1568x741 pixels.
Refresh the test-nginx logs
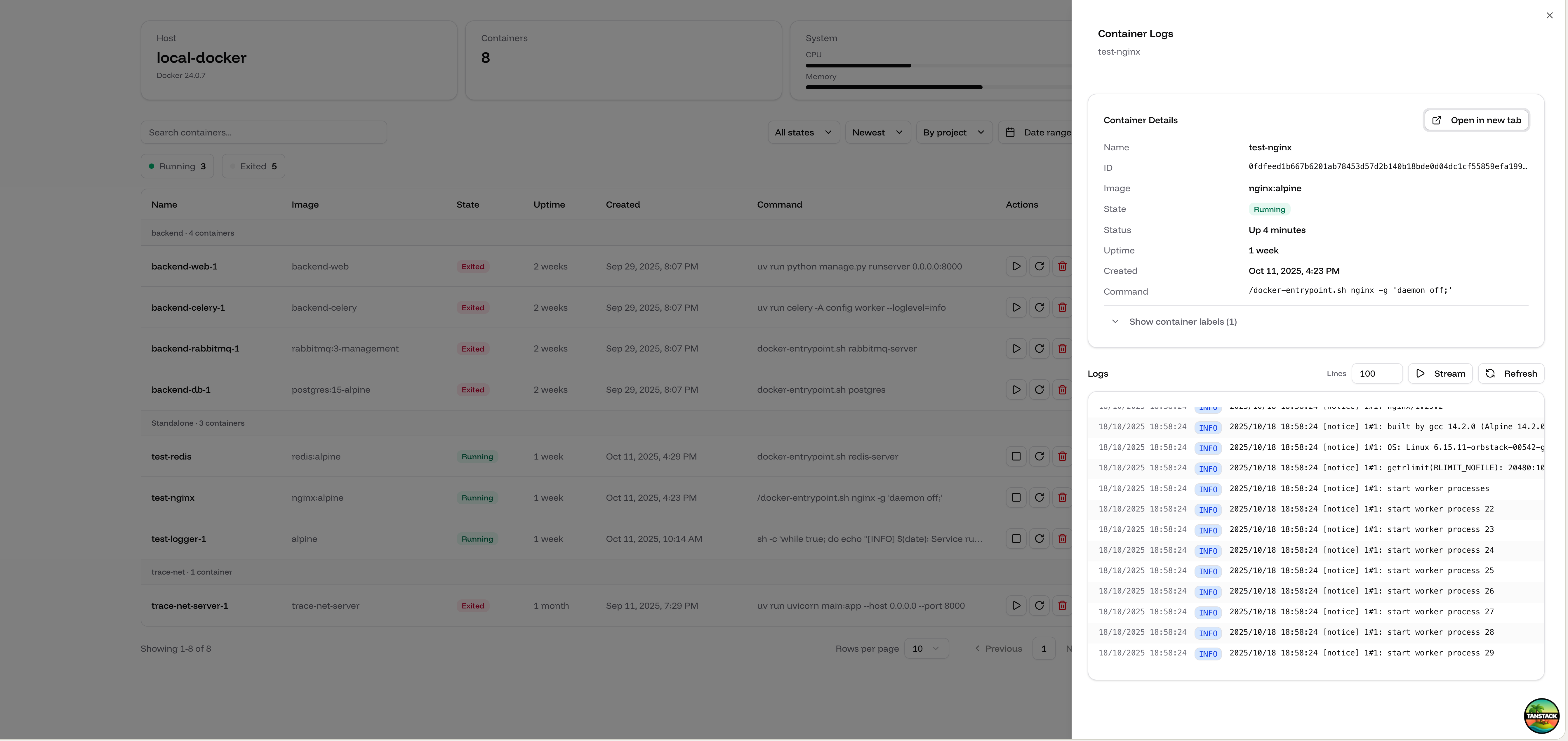1511,373
